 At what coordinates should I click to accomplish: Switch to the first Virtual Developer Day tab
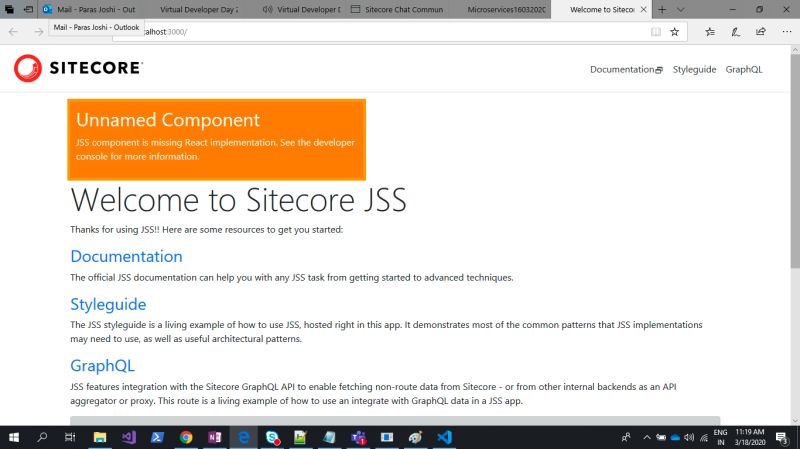(x=198, y=9)
